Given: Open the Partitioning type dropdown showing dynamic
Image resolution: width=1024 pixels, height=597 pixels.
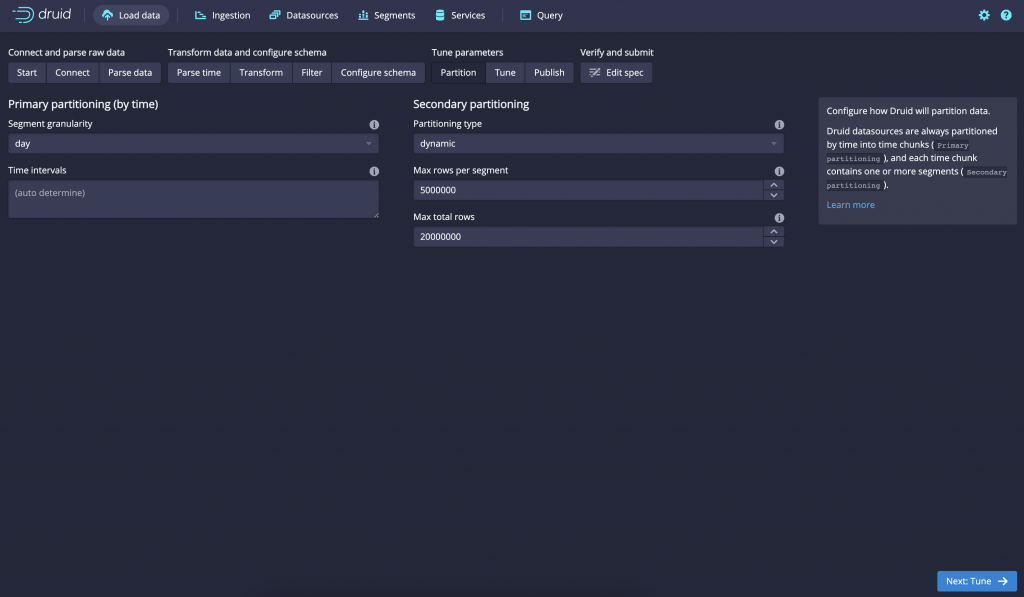Looking at the screenshot, I should click(x=596, y=144).
